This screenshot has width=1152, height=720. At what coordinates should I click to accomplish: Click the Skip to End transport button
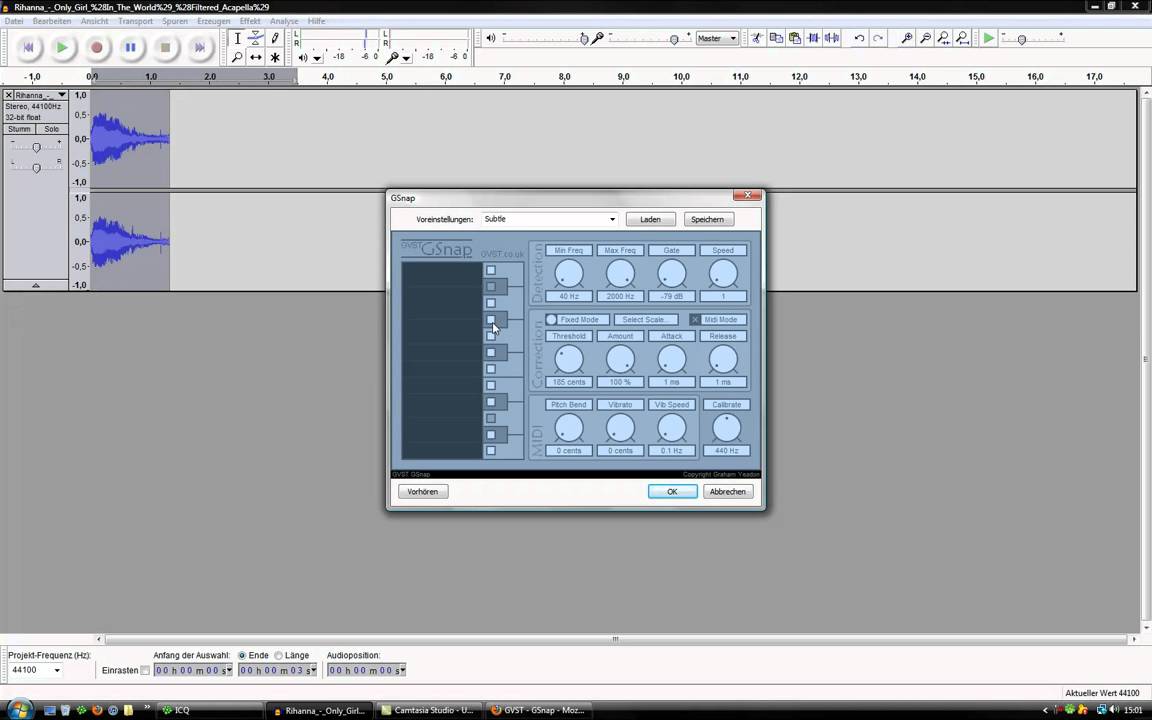[199, 47]
